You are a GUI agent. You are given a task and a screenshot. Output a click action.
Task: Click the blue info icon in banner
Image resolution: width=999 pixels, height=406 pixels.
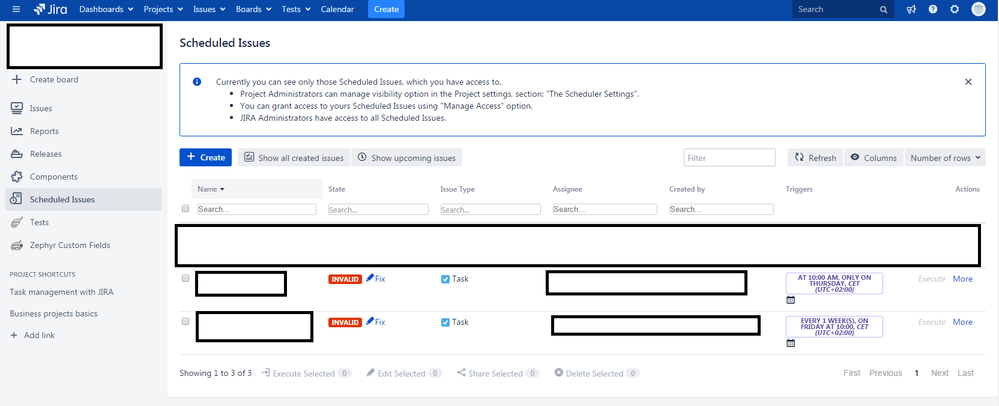point(197,82)
